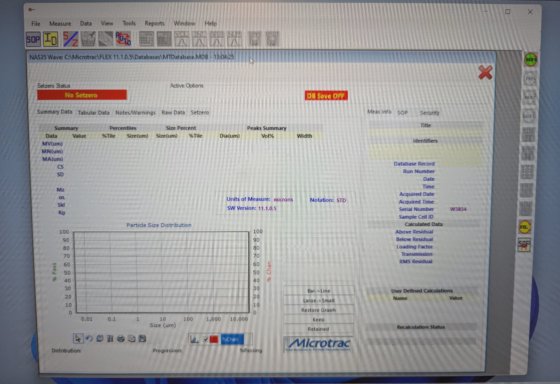Switch to the Security tab
Viewport: 560px width, 384px height.
pos(429,113)
